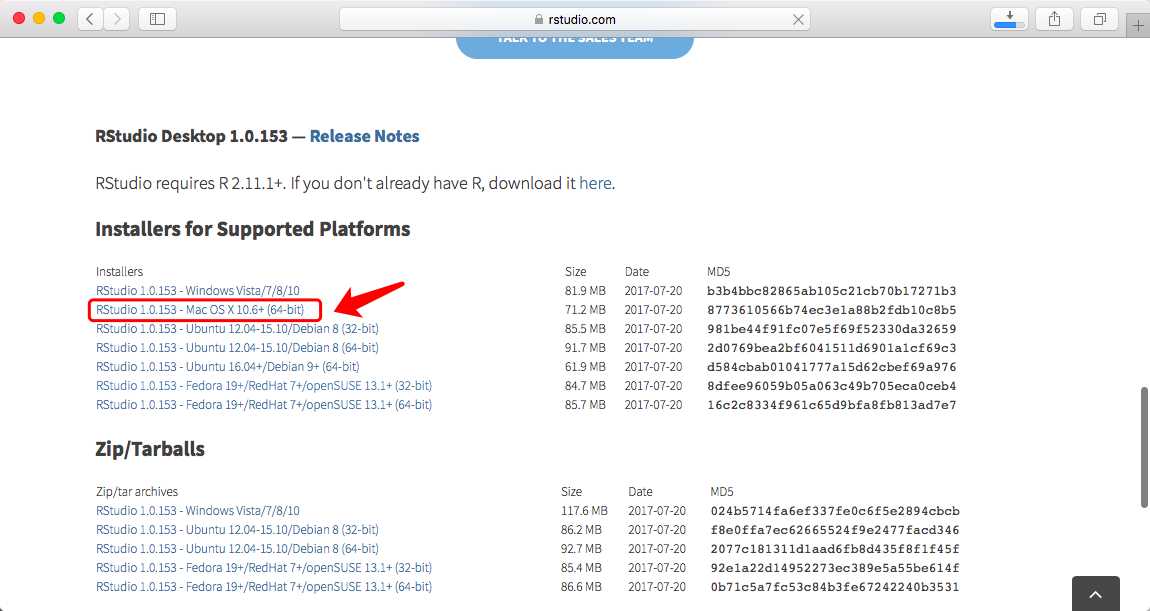The width and height of the screenshot is (1150, 611).
Task: Select MD5 hash f8e0ffa7ec62665524f9e2477facd346
Action: click(835, 530)
